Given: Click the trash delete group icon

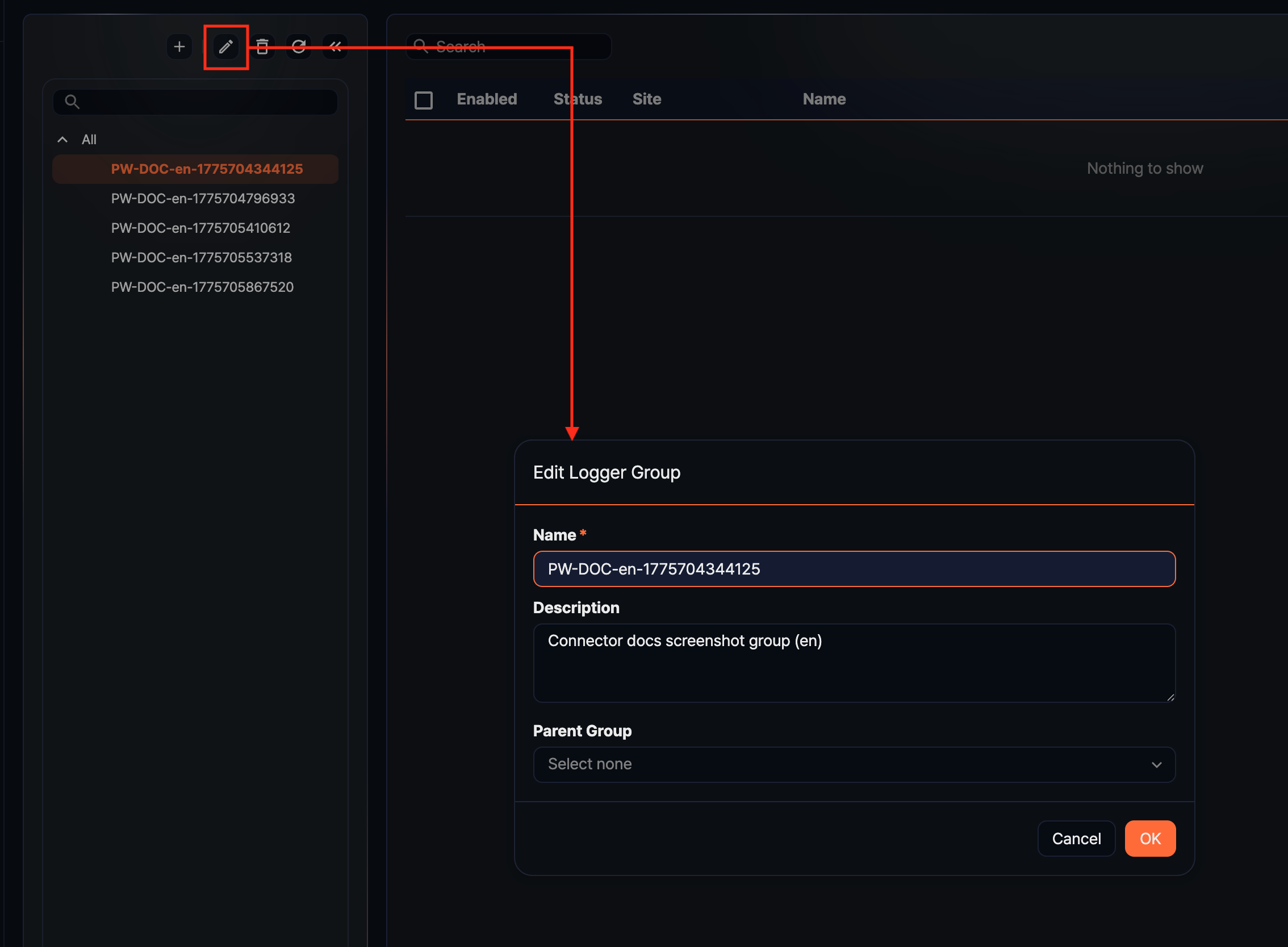Looking at the screenshot, I should (262, 47).
